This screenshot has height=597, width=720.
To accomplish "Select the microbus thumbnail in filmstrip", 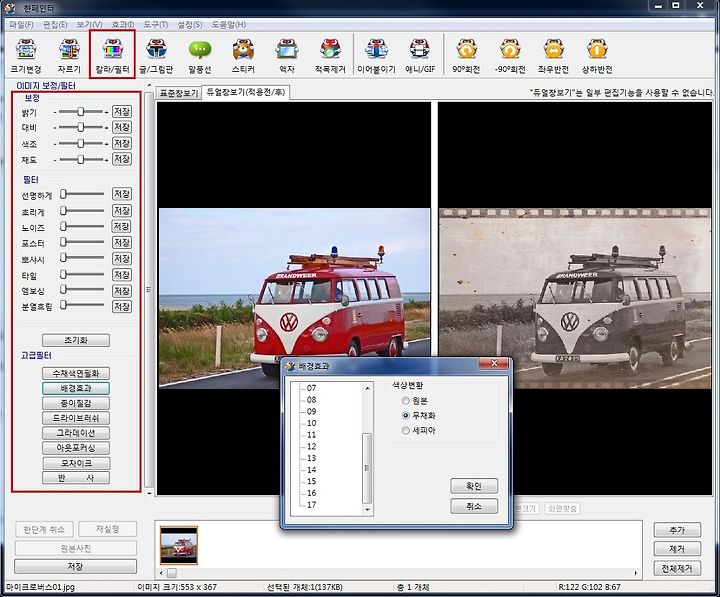I will point(179,545).
